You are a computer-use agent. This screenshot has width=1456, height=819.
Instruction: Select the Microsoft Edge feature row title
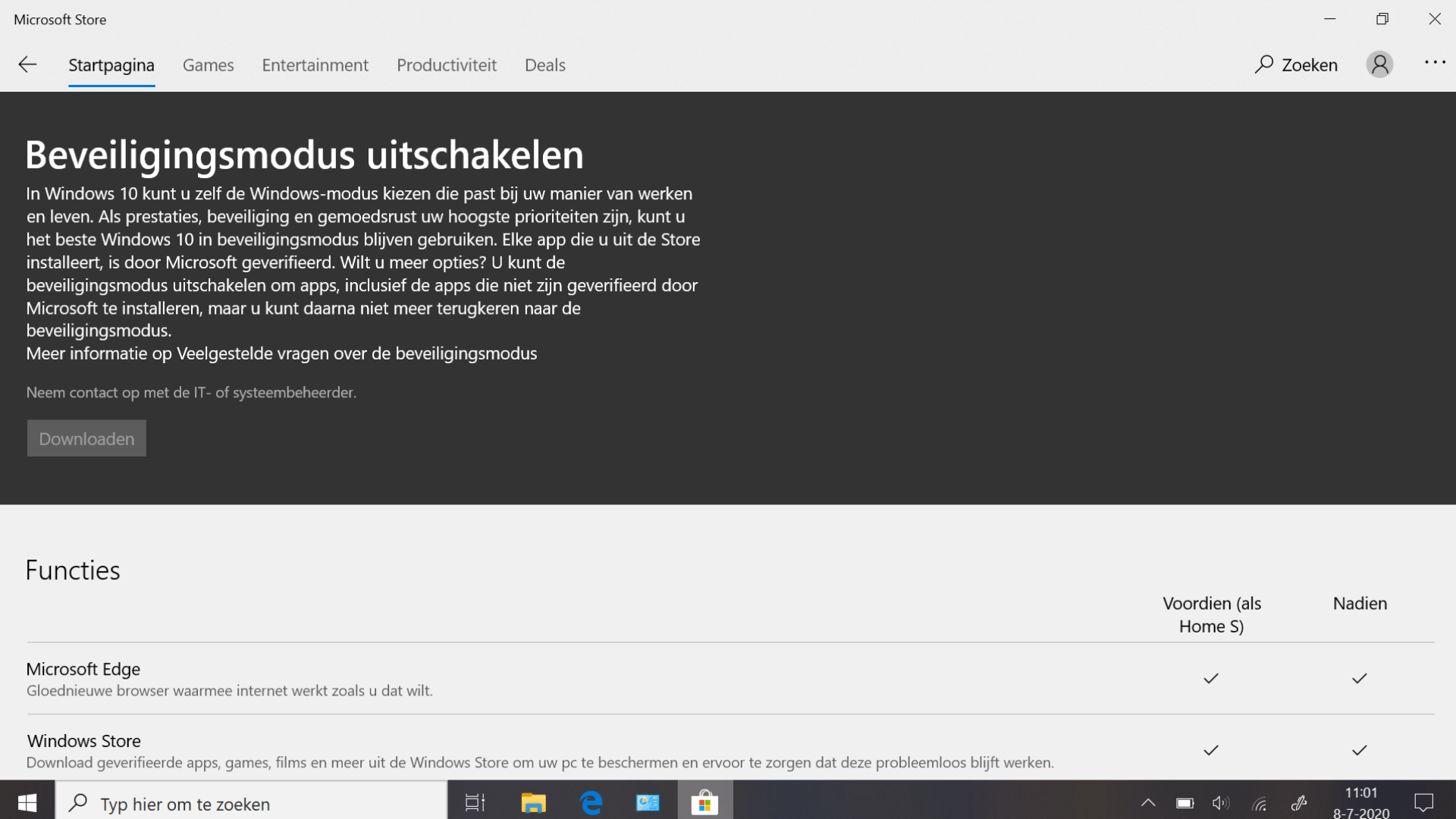coord(83,669)
